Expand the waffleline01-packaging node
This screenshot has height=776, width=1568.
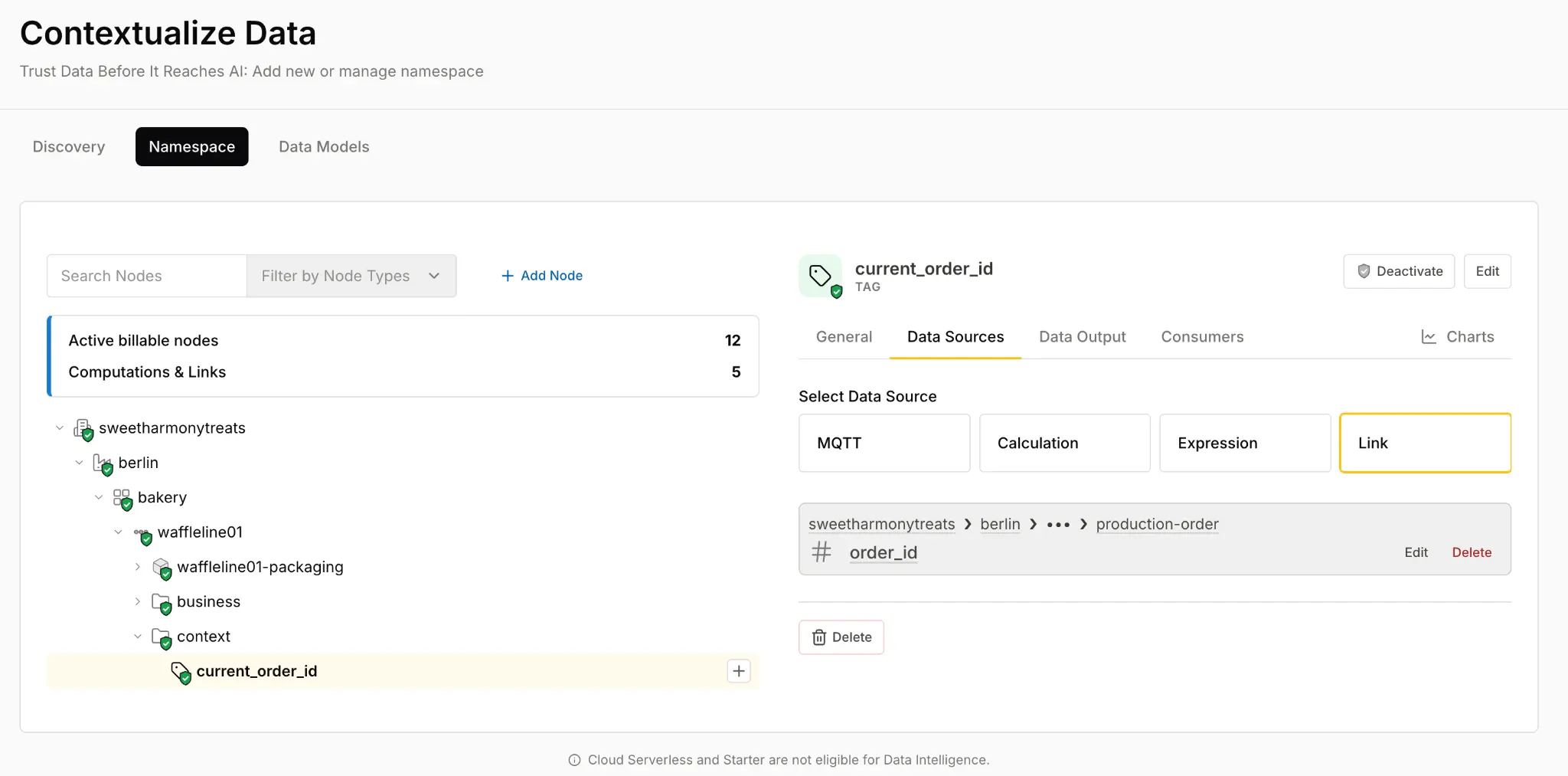pos(138,567)
